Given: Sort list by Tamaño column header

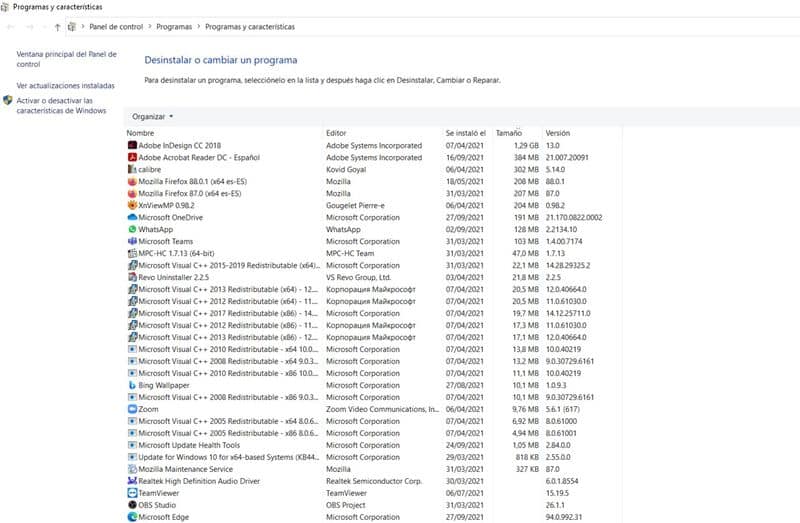Looking at the screenshot, I should 509,133.
